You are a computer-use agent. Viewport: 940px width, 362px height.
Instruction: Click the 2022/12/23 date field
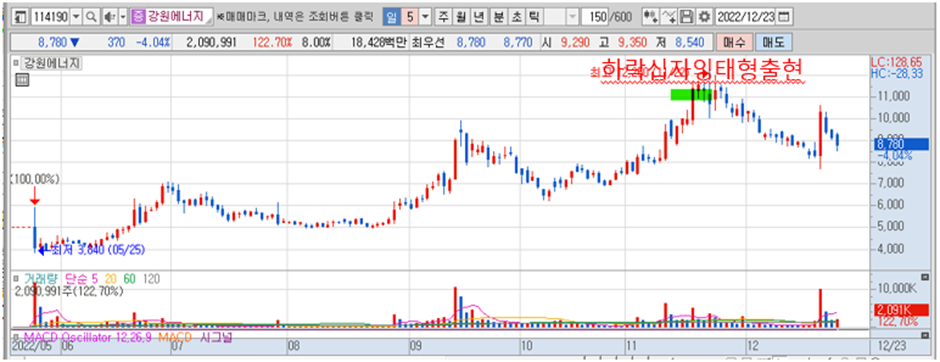click(x=745, y=17)
